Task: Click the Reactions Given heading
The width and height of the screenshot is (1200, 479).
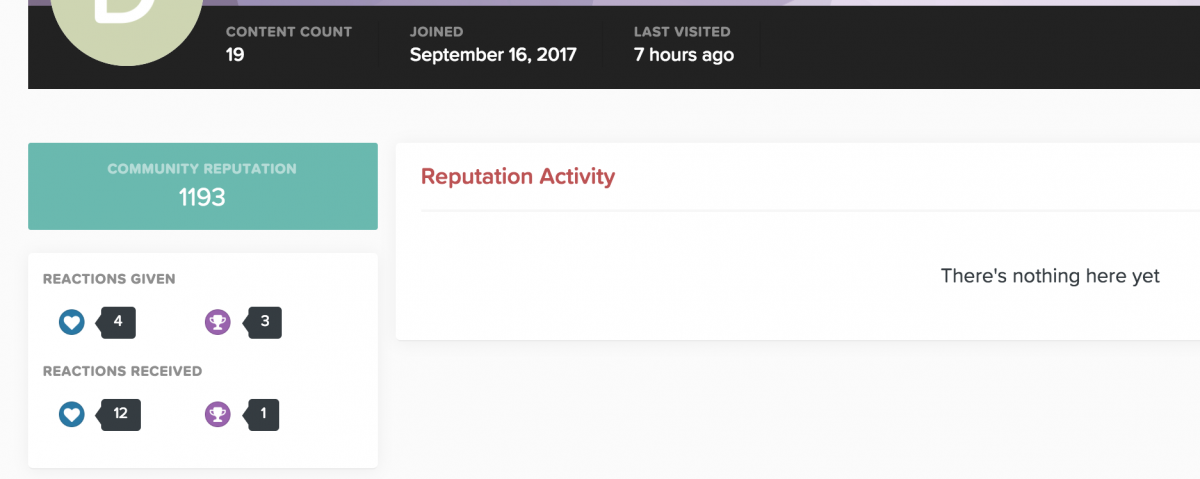Action: pos(109,279)
